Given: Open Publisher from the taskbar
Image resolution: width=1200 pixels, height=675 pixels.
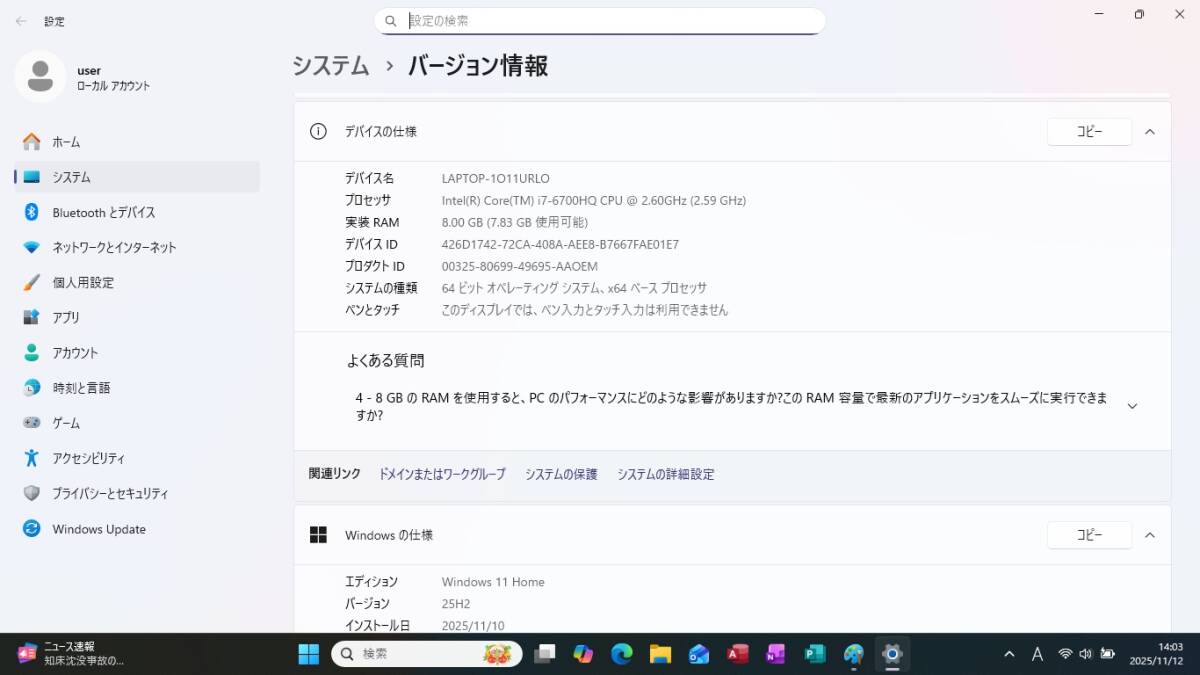Looking at the screenshot, I should pos(815,654).
